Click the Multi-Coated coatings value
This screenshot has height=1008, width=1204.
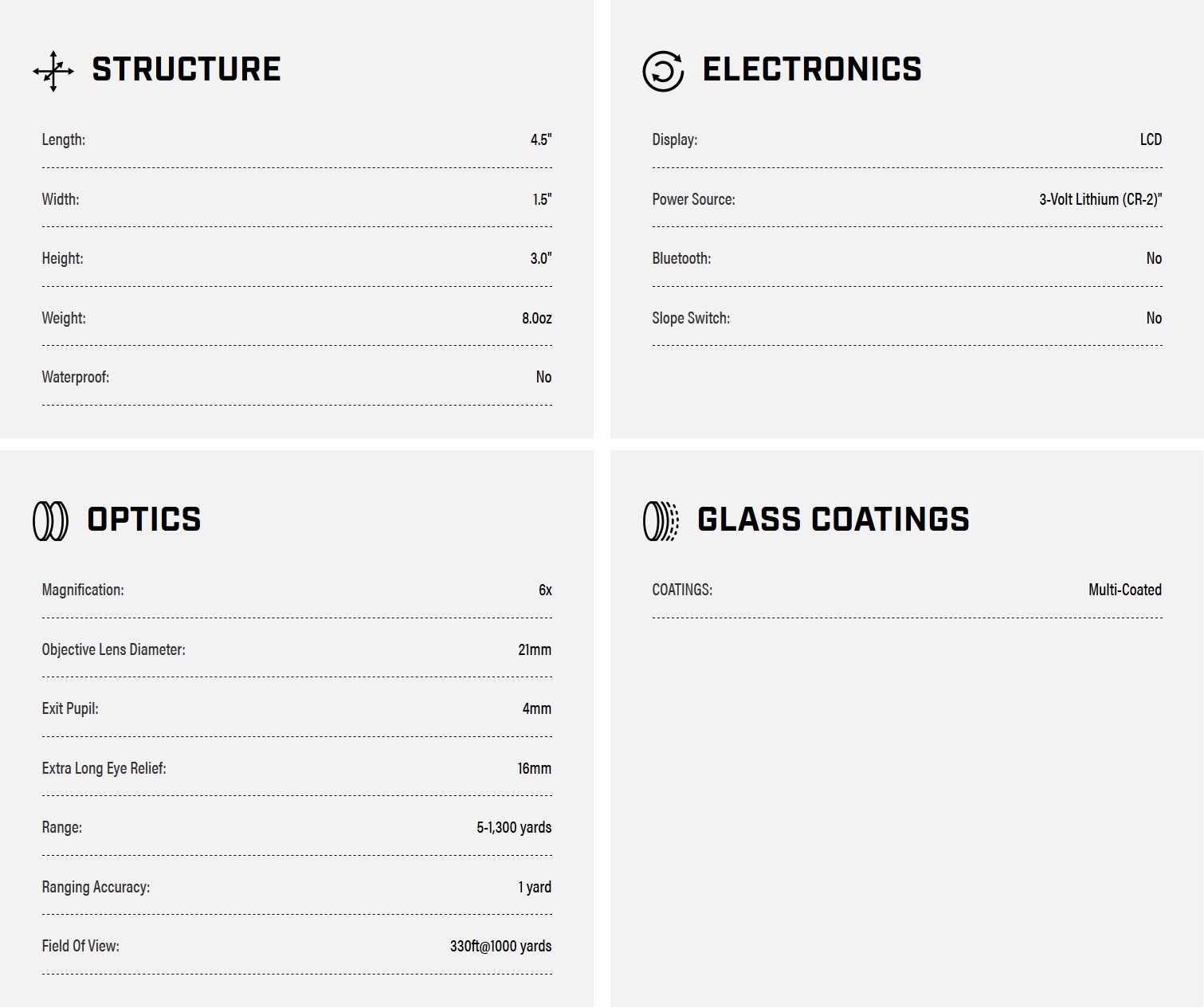point(1125,590)
